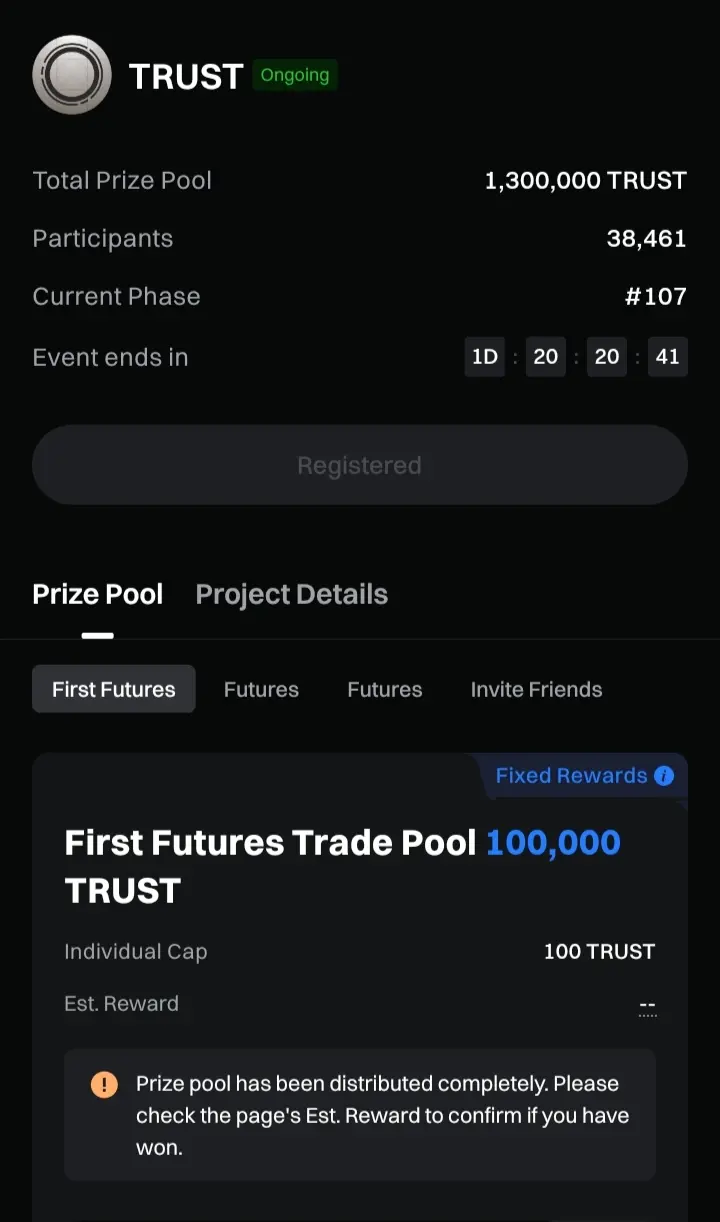720x1222 pixels.
Task: Switch to the Prize Pool tab
Action: pyautogui.click(x=97, y=594)
